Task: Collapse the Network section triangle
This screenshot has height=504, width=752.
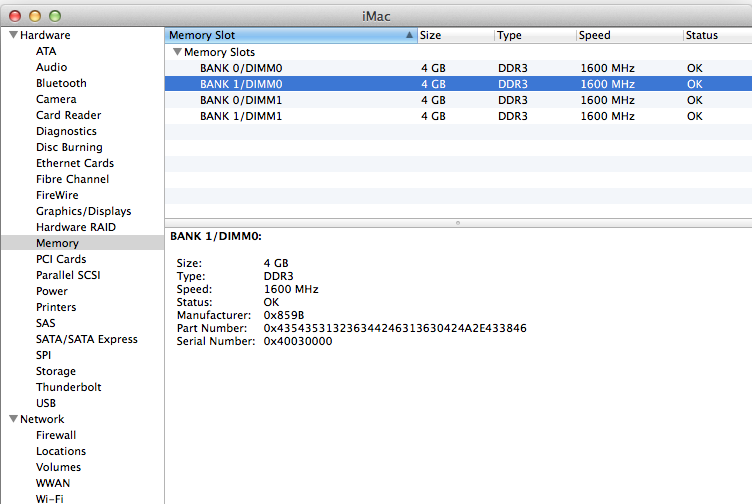Action: [x=13, y=419]
